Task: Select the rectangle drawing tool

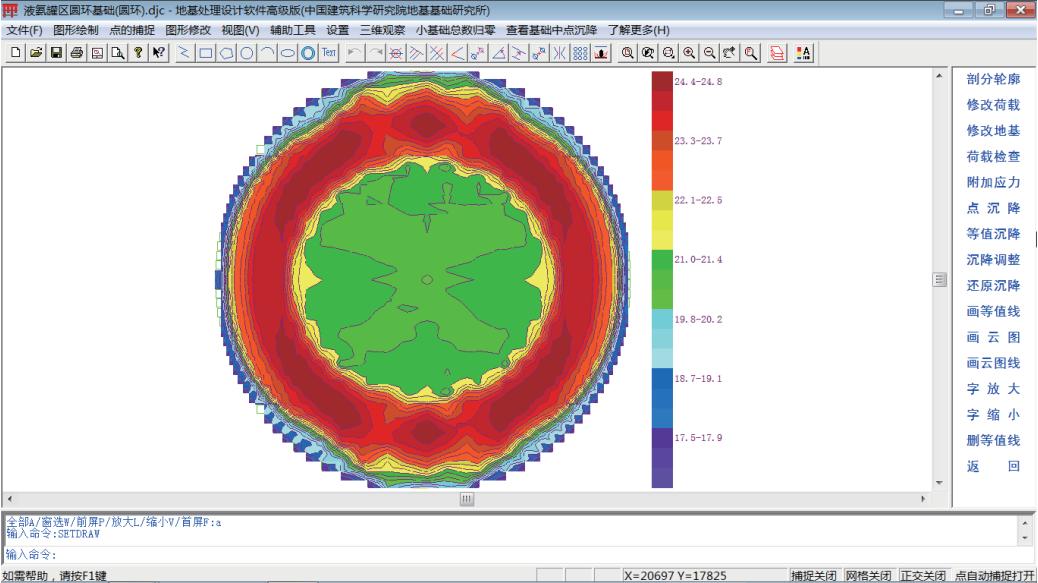Action: tap(205, 51)
